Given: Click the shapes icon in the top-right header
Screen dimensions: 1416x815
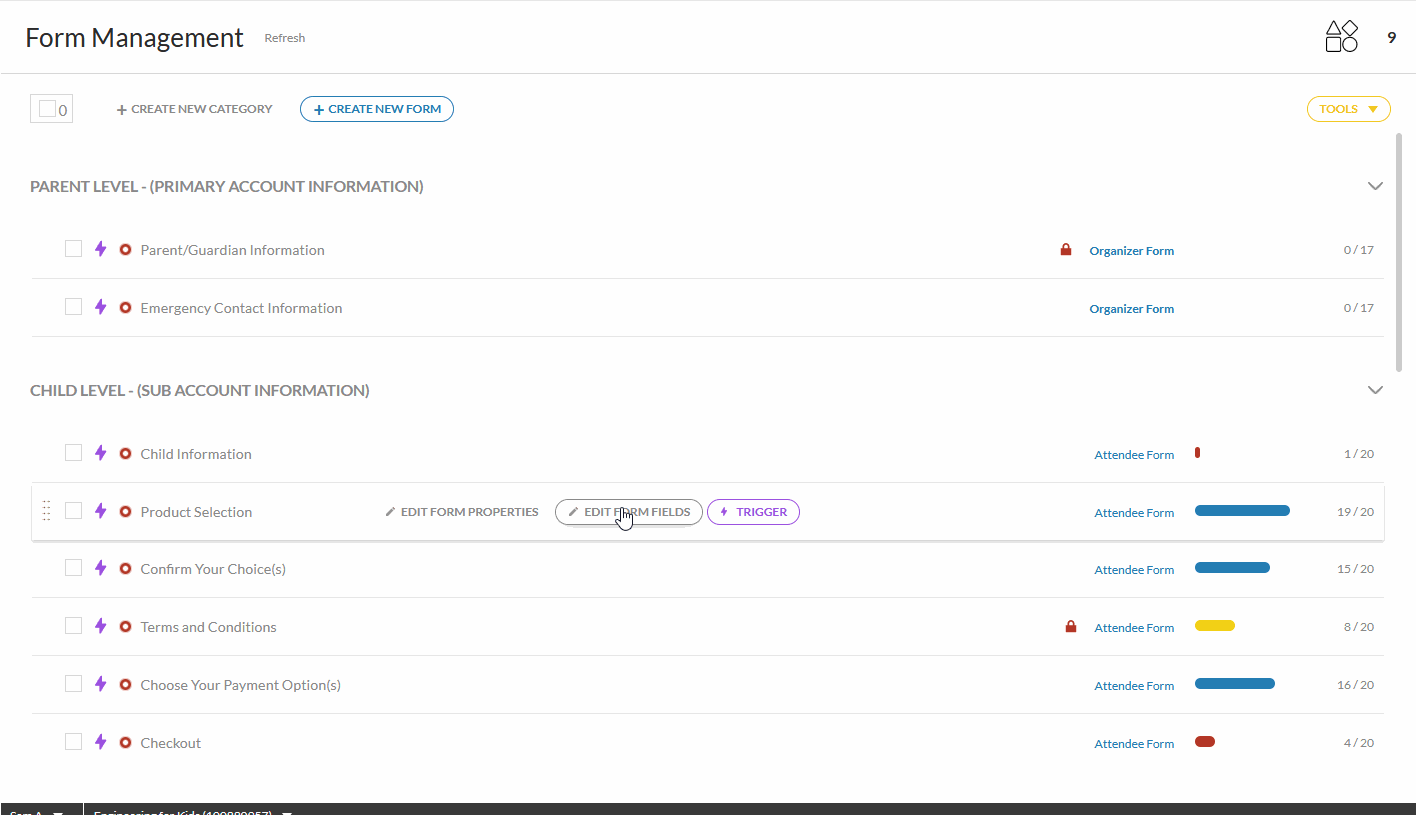Looking at the screenshot, I should coord(1341,37).
